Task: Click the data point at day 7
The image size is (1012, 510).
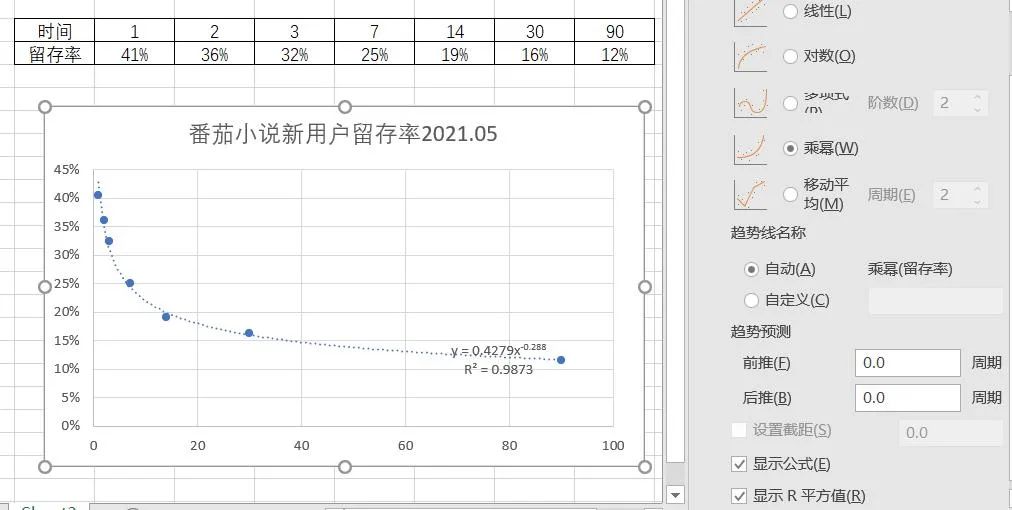Action: [x=130, y=283]
